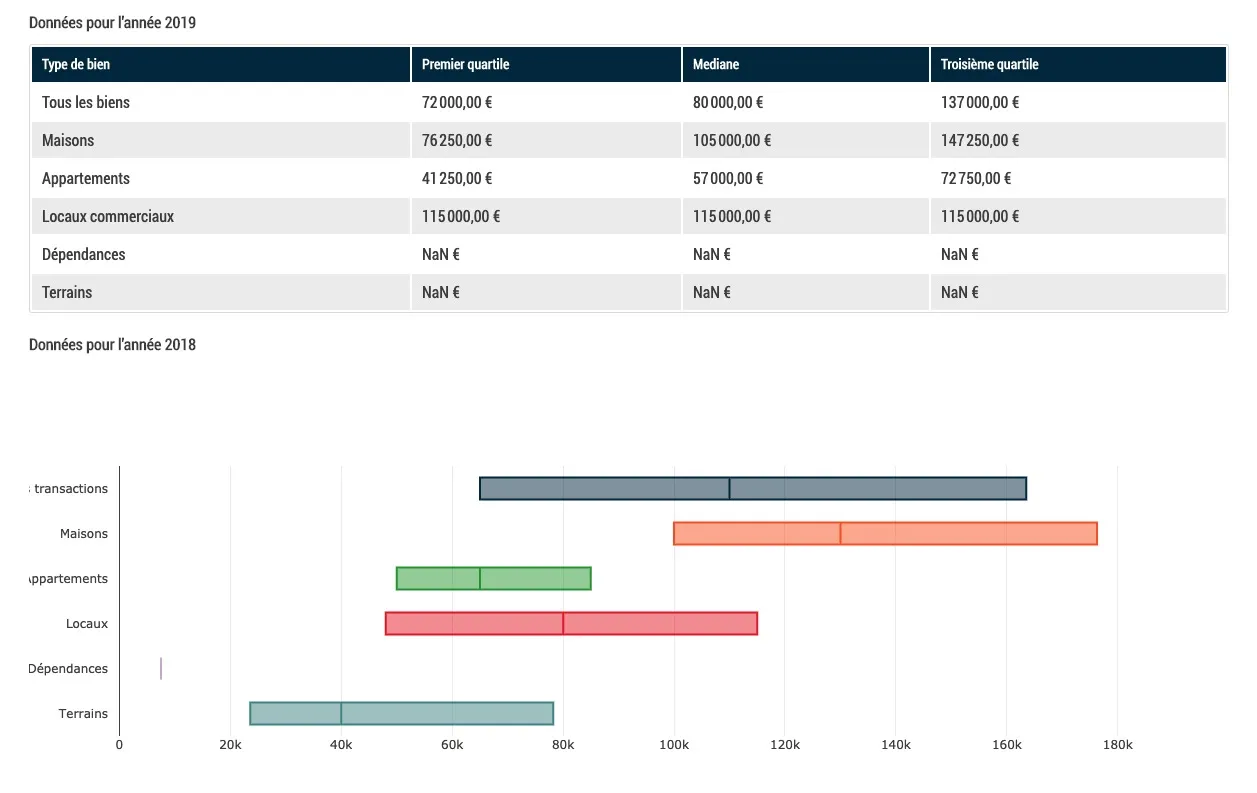Select the "180k" x-axis tick label
This screenshot has height=793, width=1257.
(1117, 745)
